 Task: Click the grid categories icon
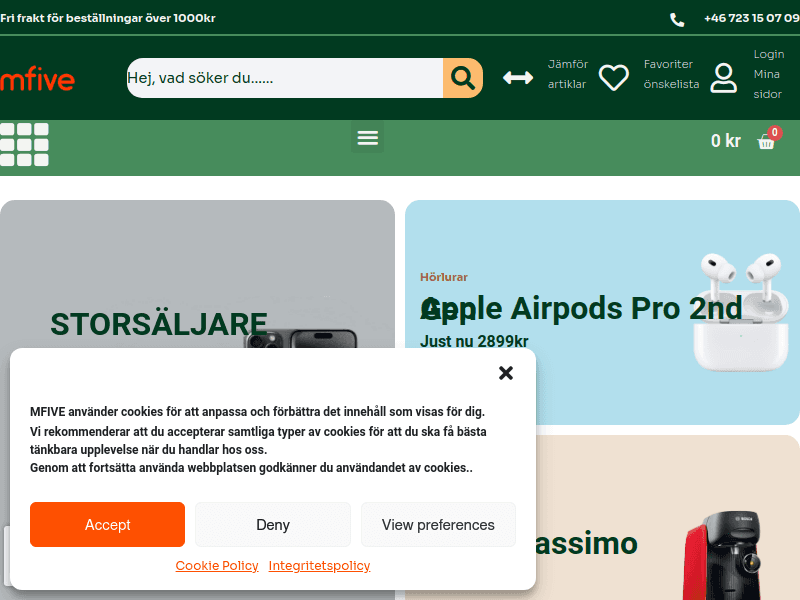pos(24,144)
